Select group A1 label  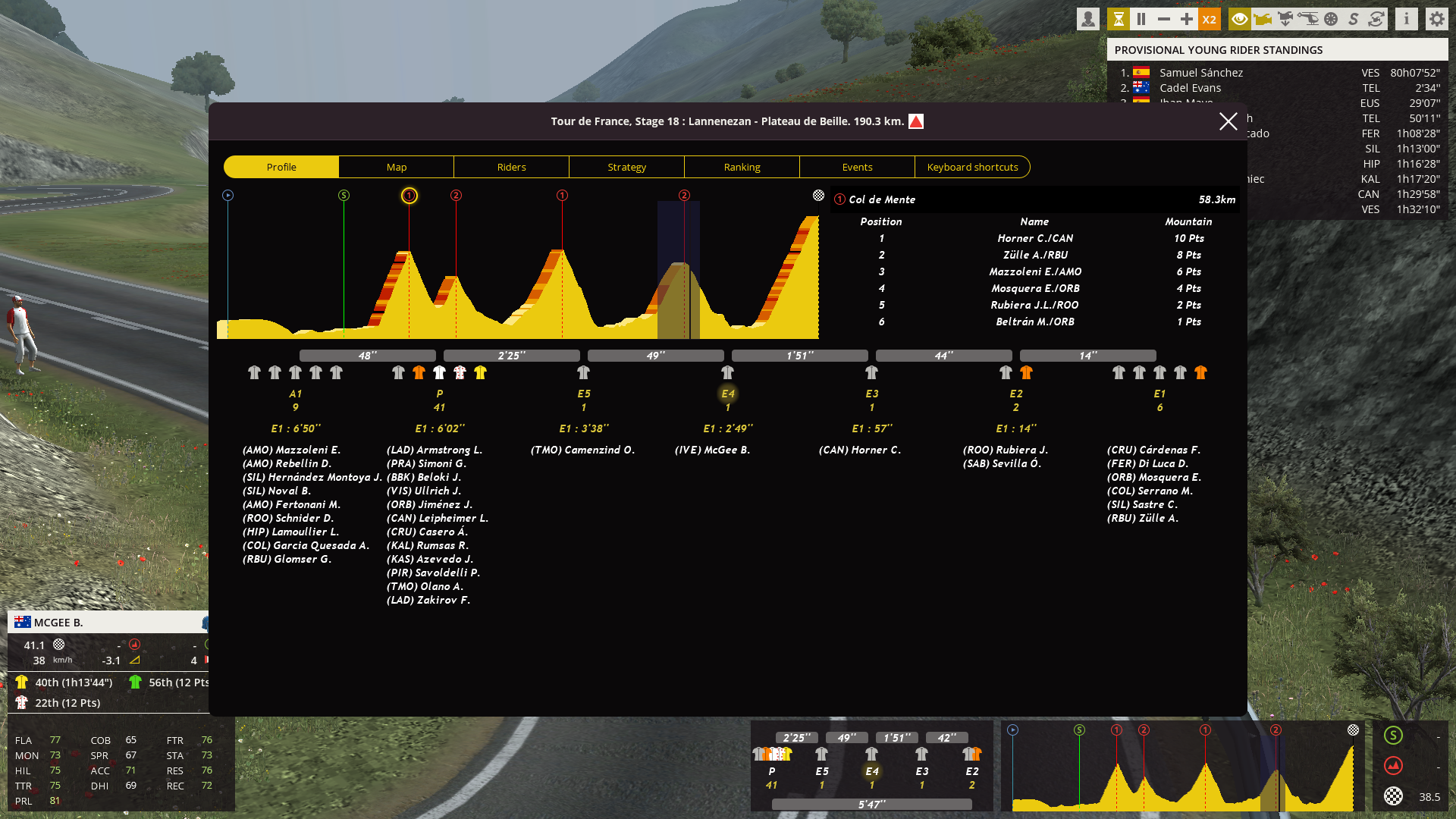pos(295,394)
